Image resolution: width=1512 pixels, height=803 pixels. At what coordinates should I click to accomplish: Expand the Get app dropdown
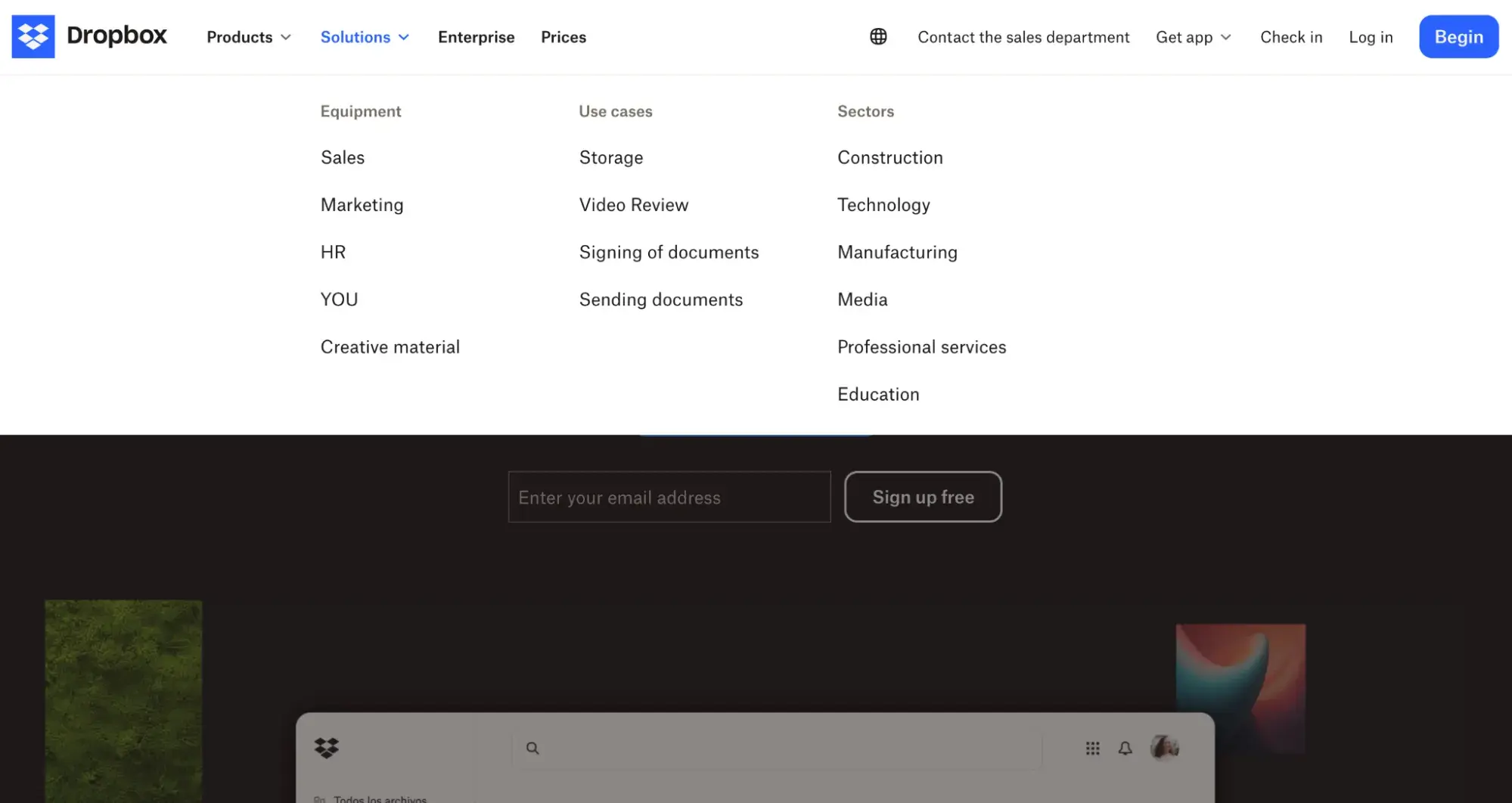(1194, 37)
